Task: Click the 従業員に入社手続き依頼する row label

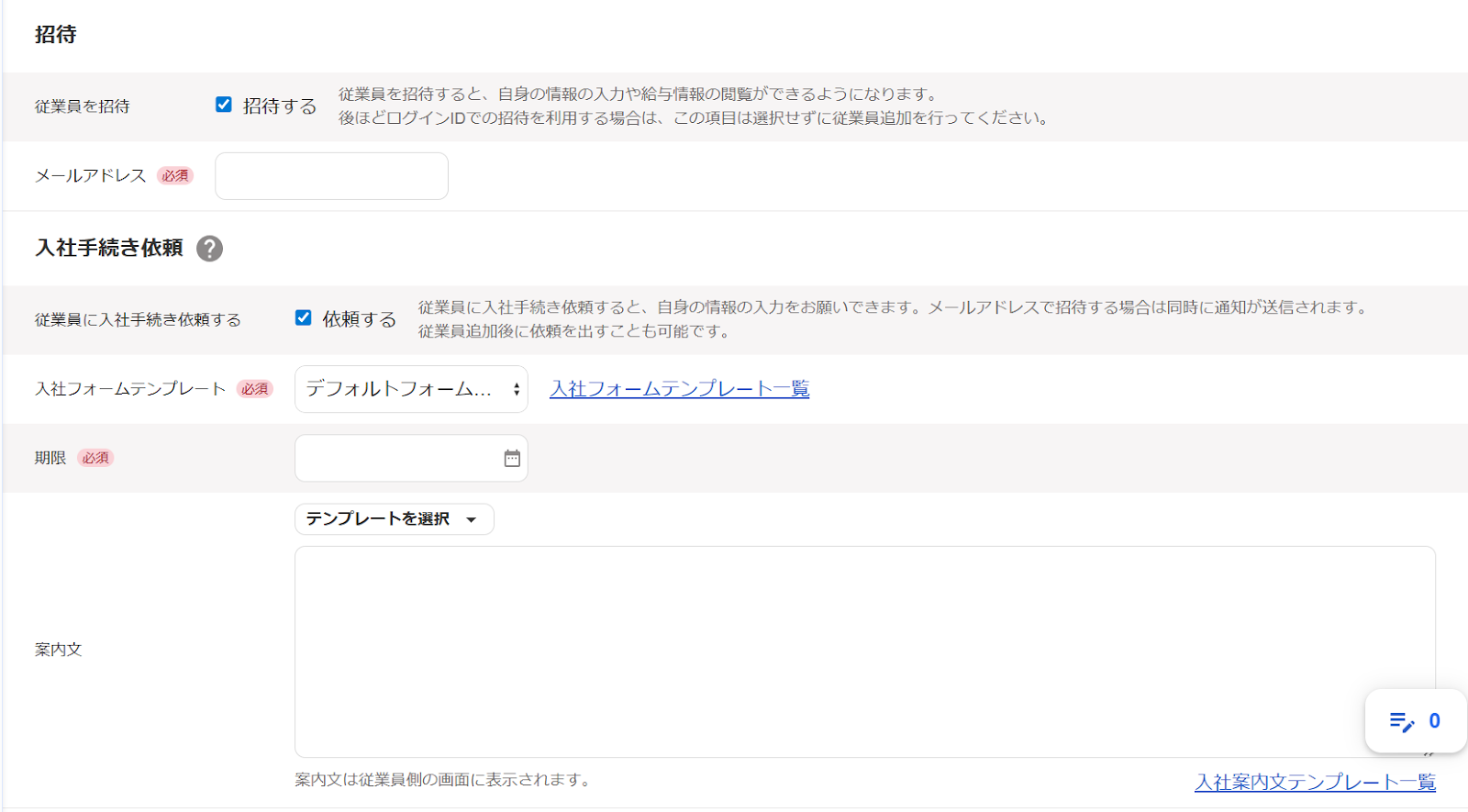Action: (138, 319)
